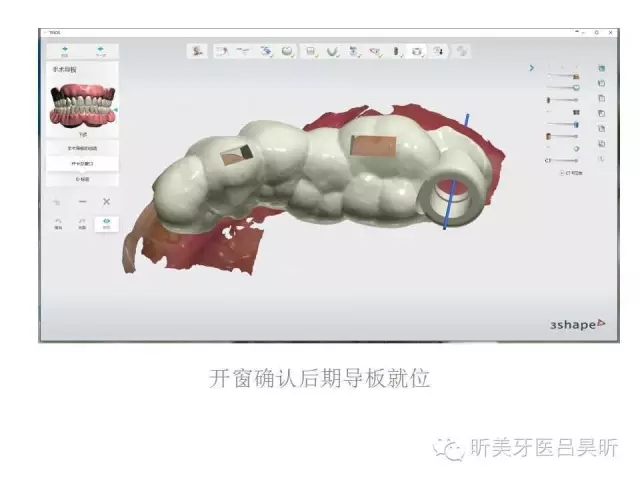Open the surgical guide design step icon
Image resolution: width=640 pixels, height=480 pixels.
[x=417, y=50]
